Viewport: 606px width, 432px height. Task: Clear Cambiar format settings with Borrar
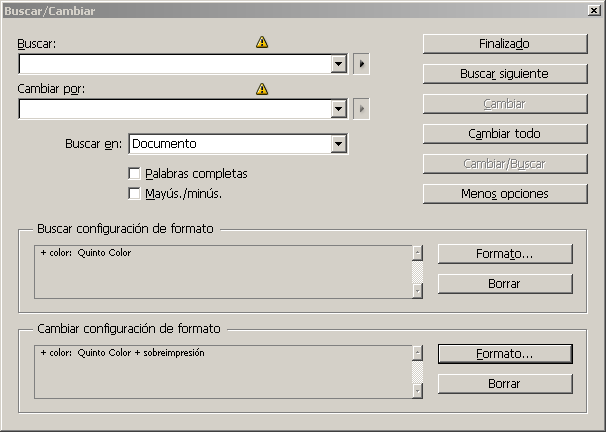[505, 384]
